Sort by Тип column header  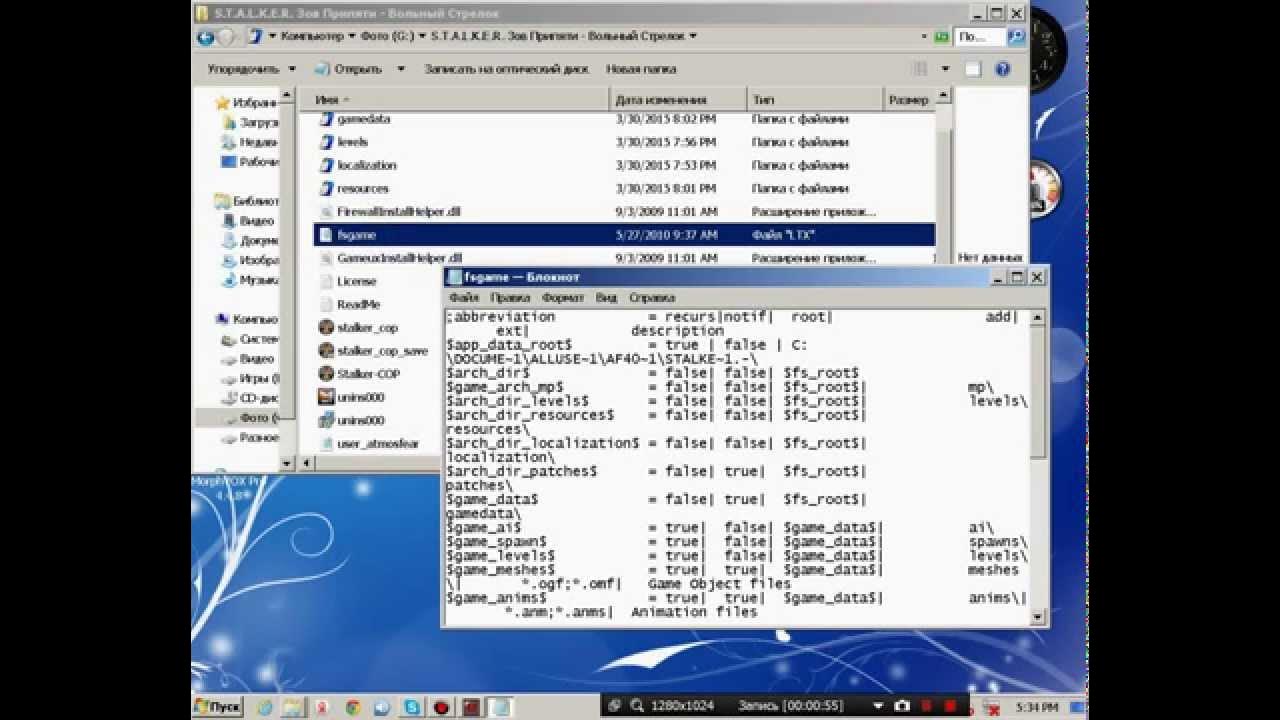point(815,99)
